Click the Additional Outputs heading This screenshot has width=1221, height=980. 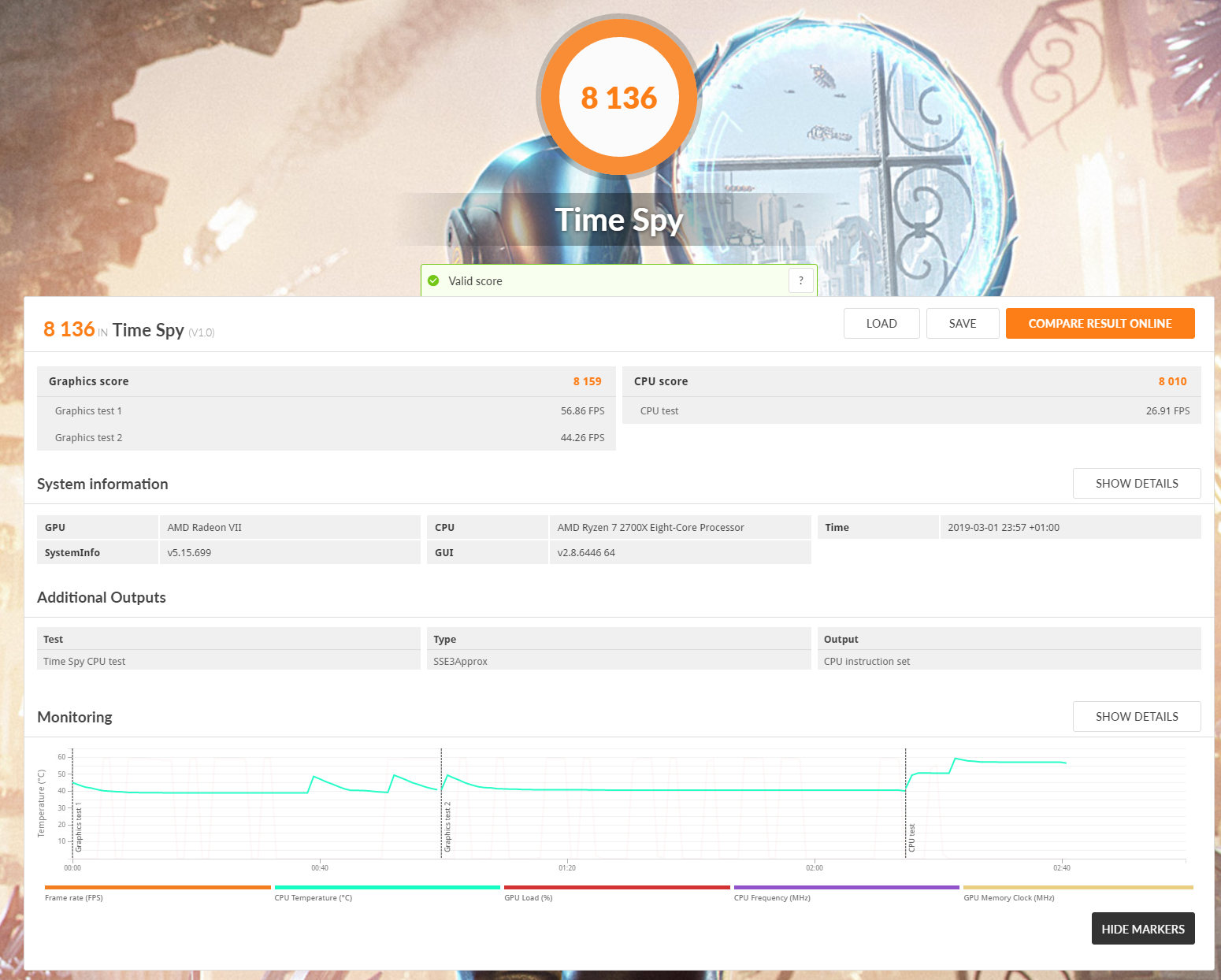(x=102, y=597)
